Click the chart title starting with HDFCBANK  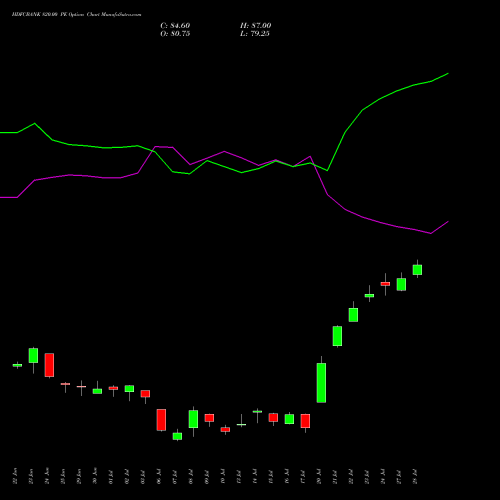[76, 15]
